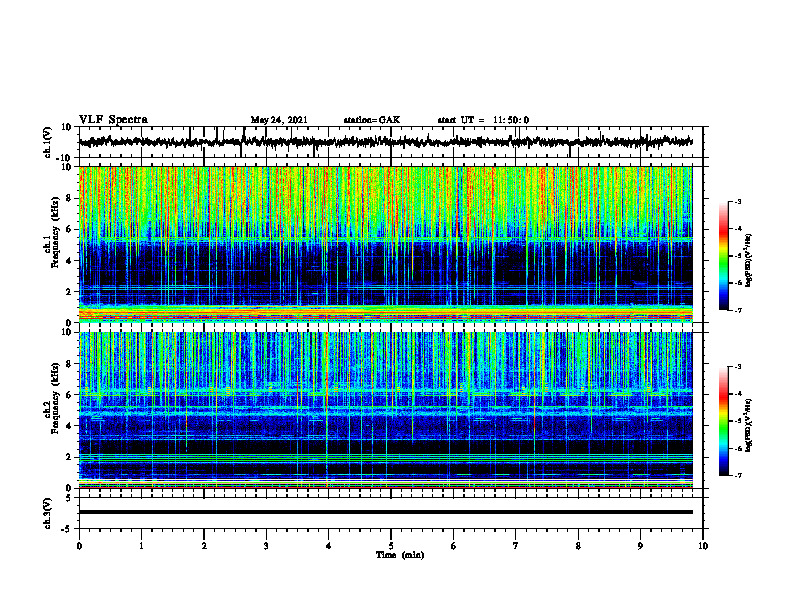Viewport: 792px width, 612px height.
Task: Click the 'ch.1(V)' waveform axis label
Action: coord(48,142)
